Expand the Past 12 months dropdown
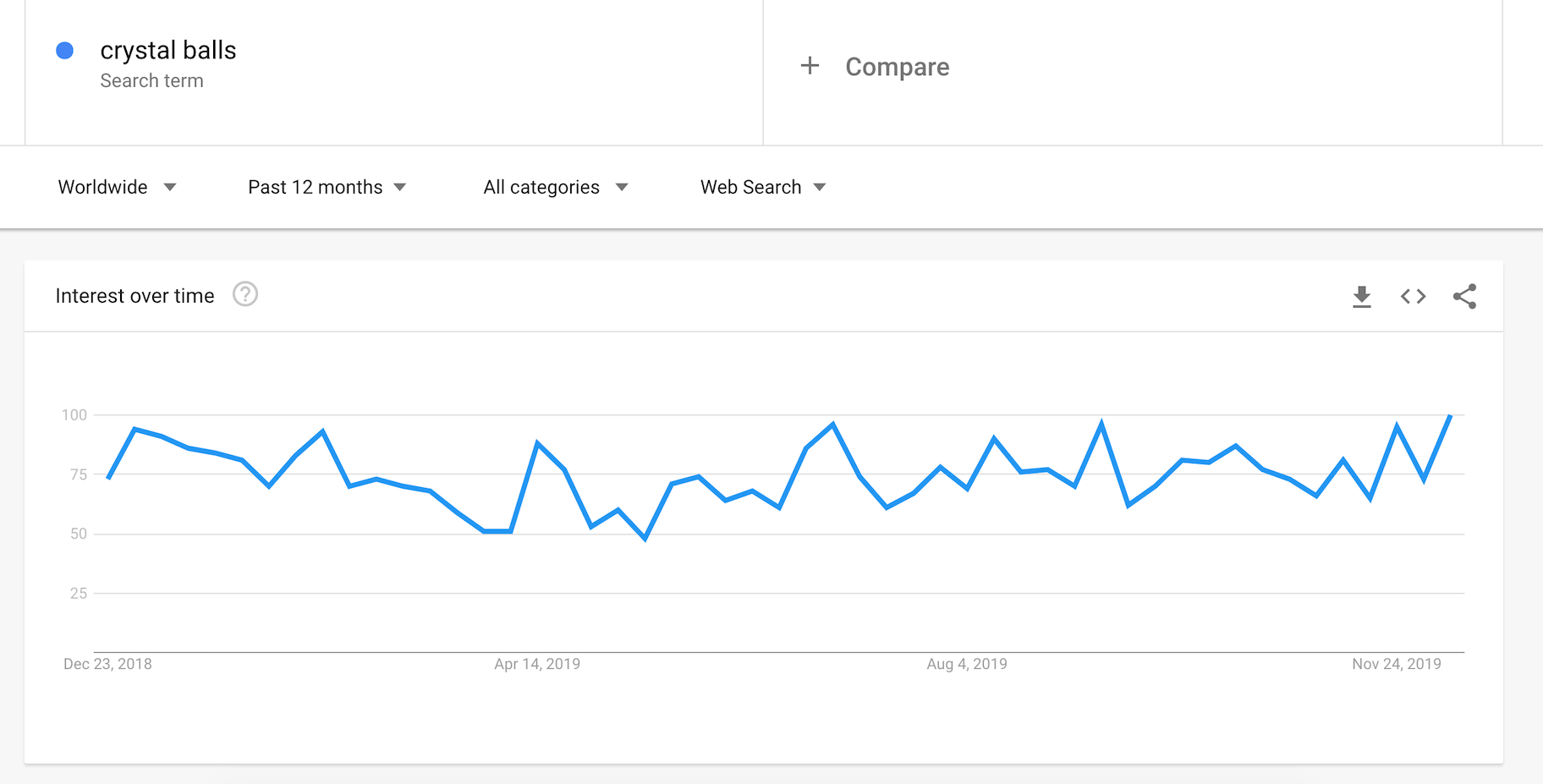 pos(327,187)
